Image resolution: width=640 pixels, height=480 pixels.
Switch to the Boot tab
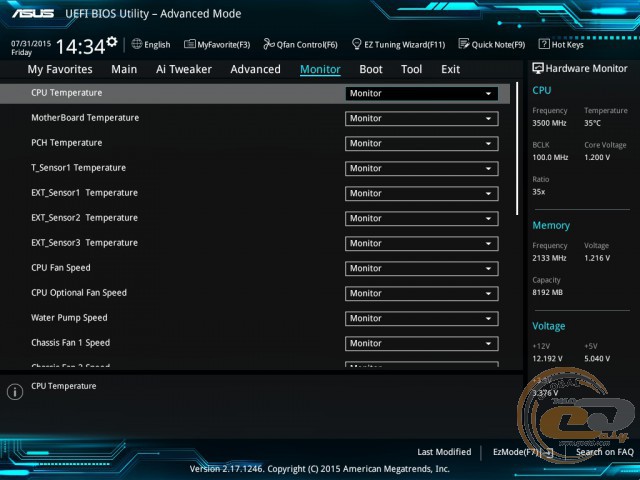tap(371, 69)
